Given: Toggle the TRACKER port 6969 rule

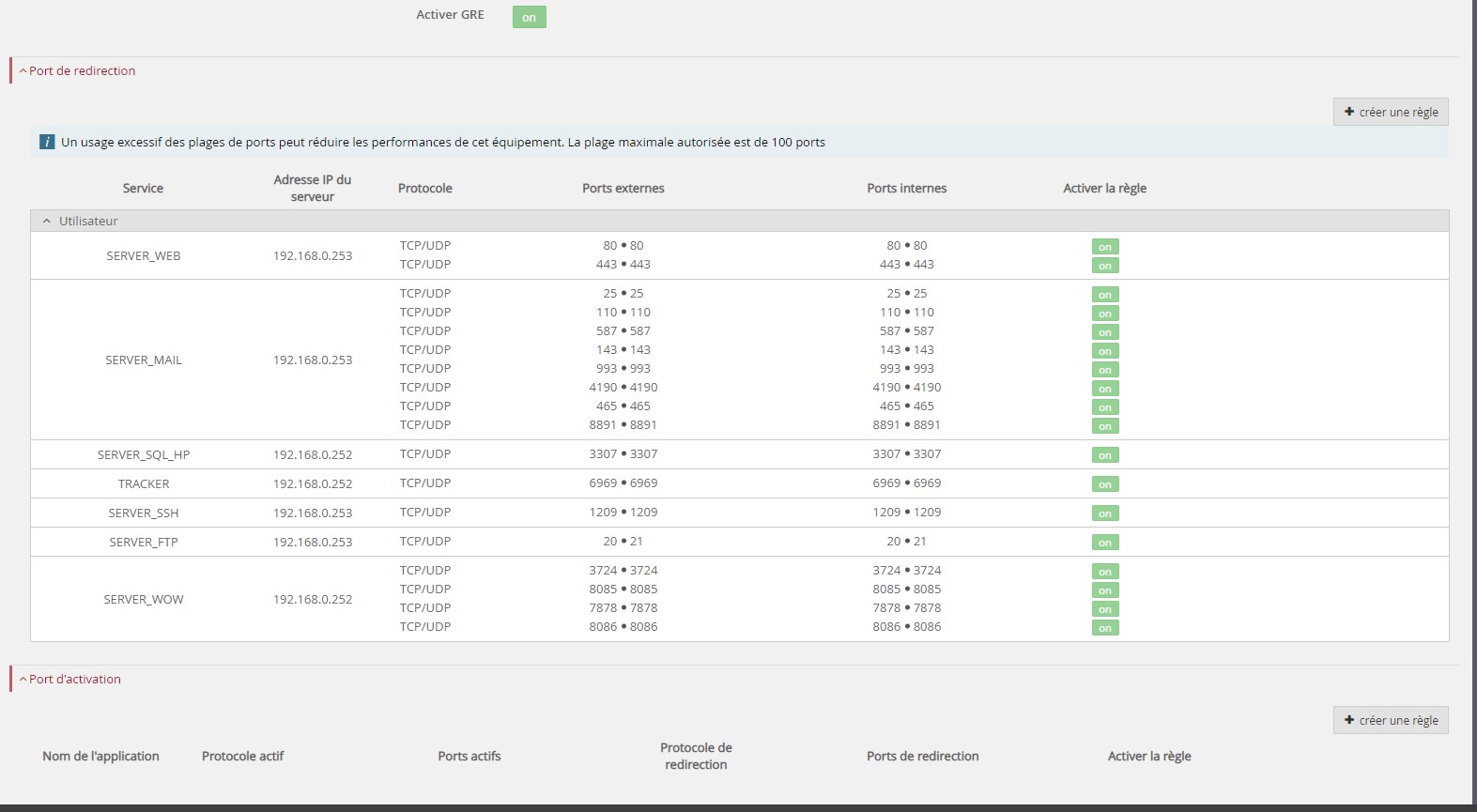Looking at the screenshot, I should (x=1105, y=484).
